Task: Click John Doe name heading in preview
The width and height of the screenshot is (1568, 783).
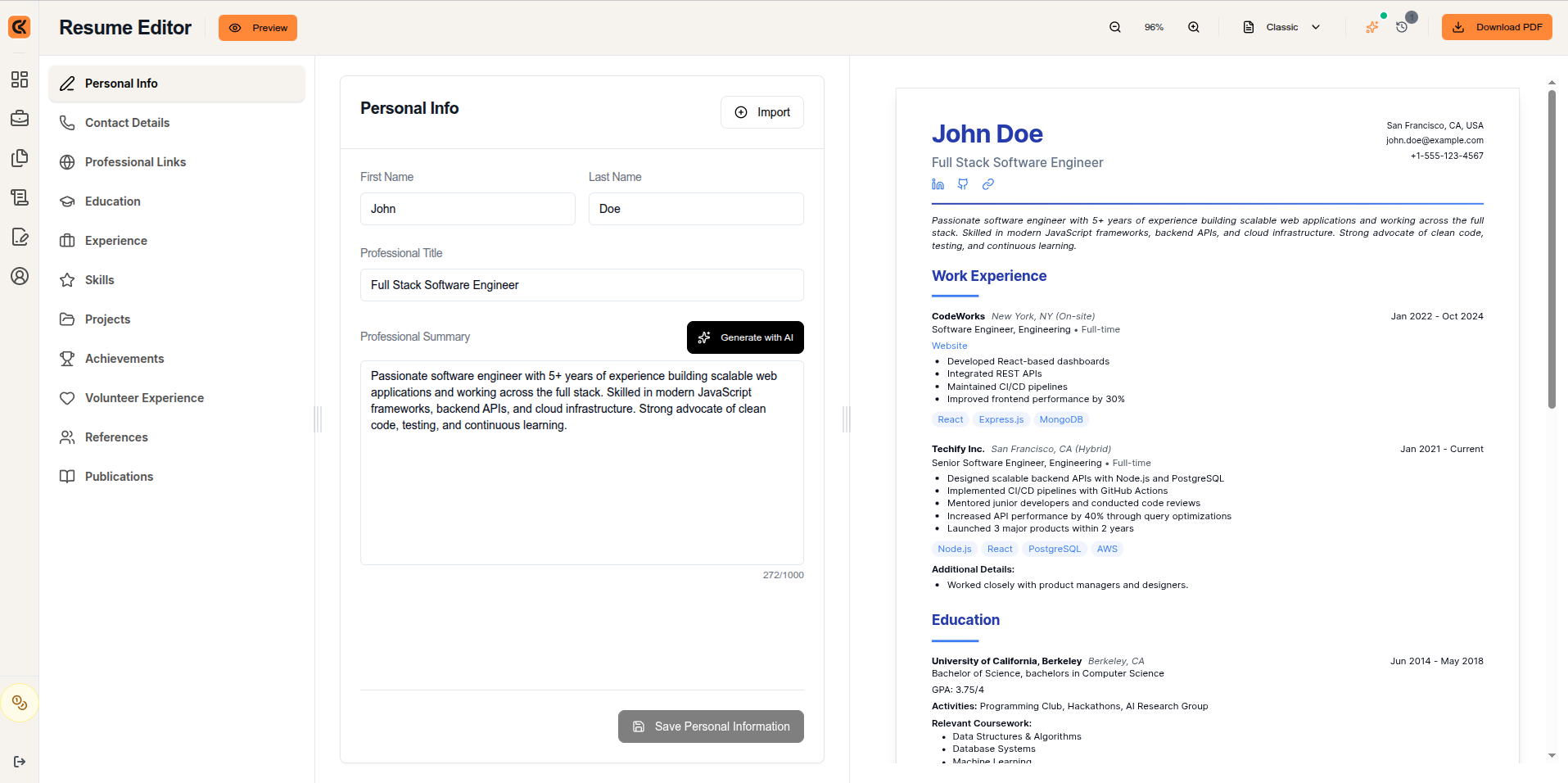Action: (987, 134)
